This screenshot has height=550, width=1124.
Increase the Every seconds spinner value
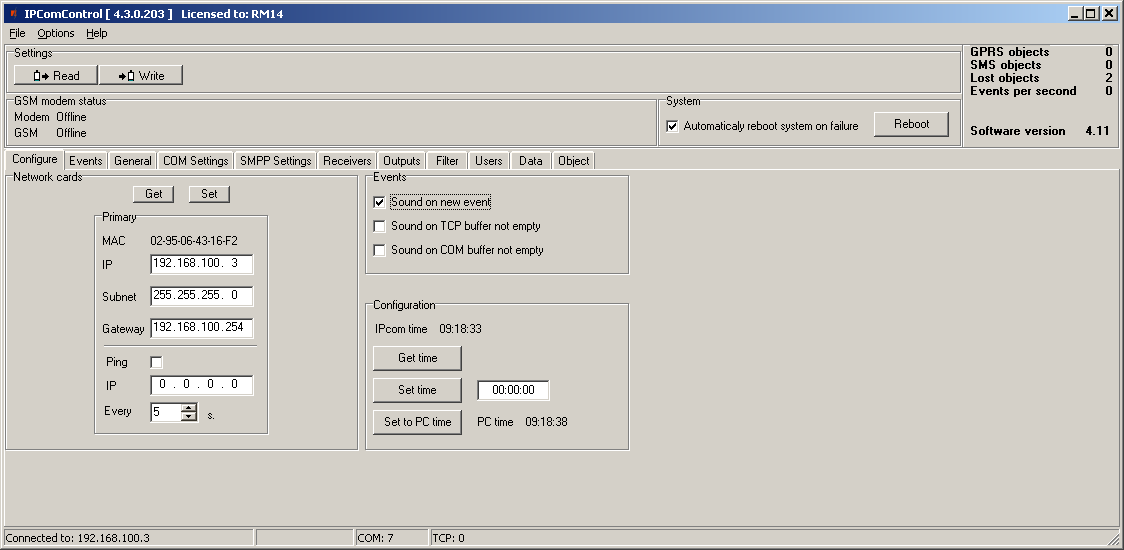[189, 407]
